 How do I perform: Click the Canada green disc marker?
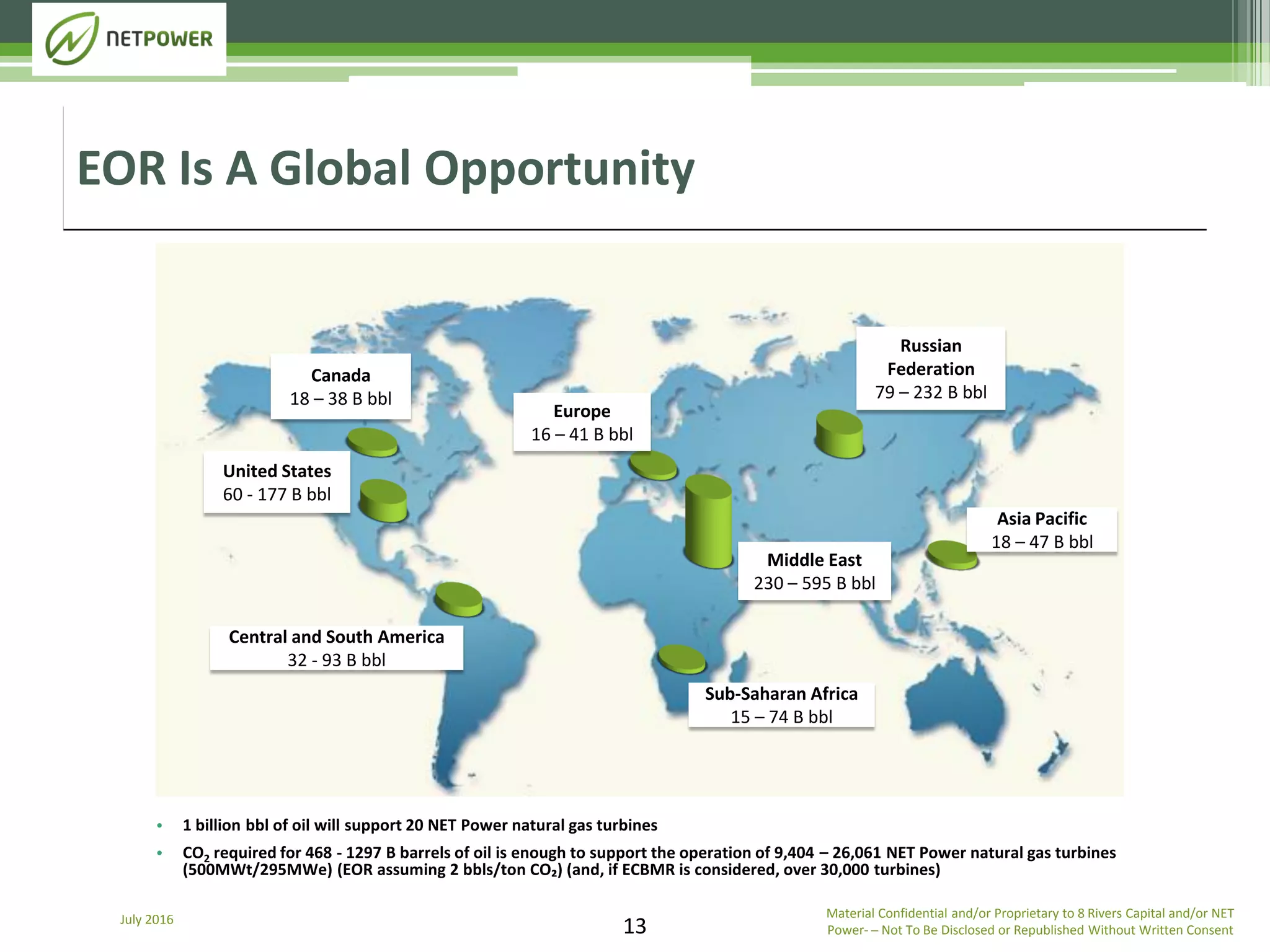click(x=371, y=442)
